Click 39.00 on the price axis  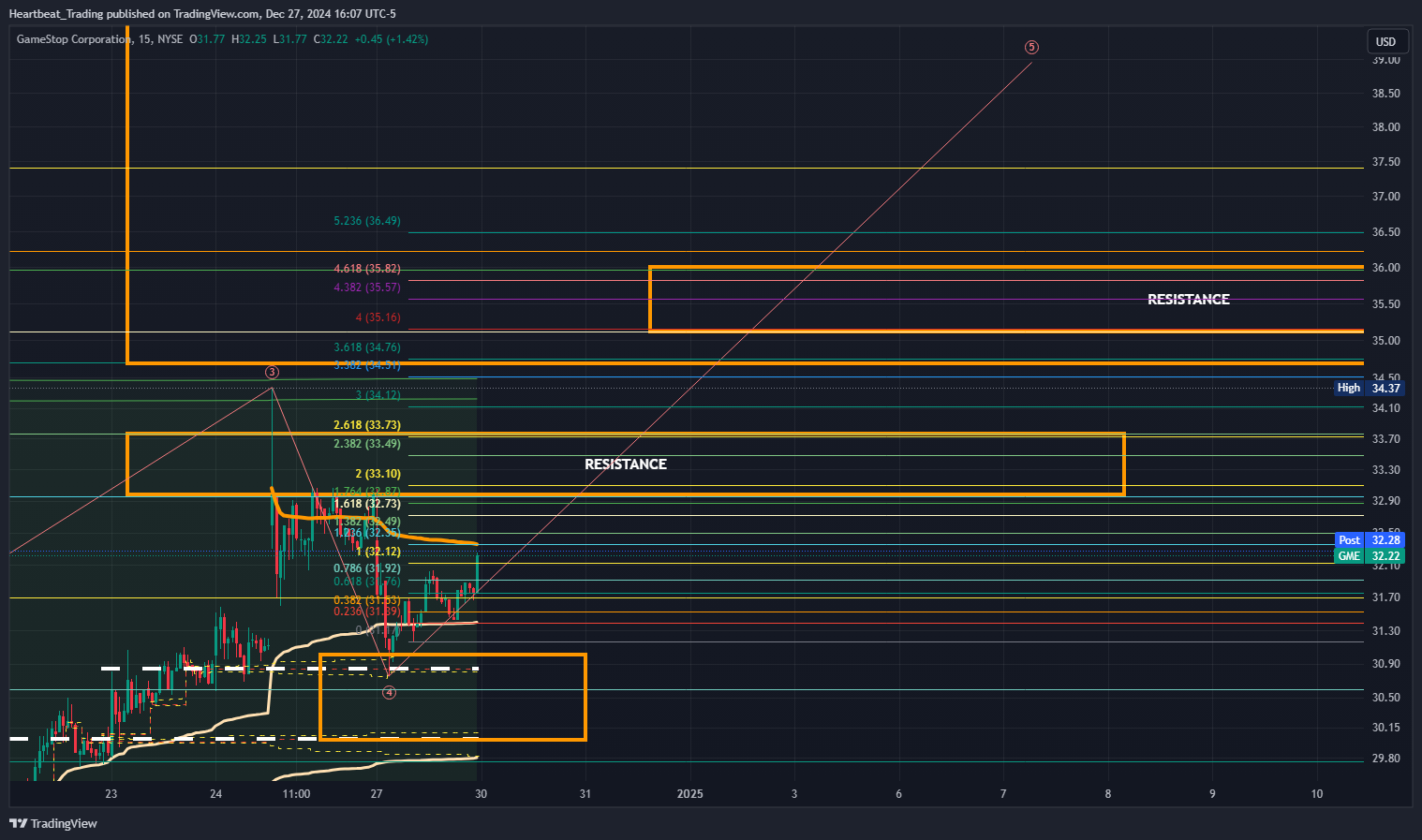pyautogui.click(x=1385, y=60)
